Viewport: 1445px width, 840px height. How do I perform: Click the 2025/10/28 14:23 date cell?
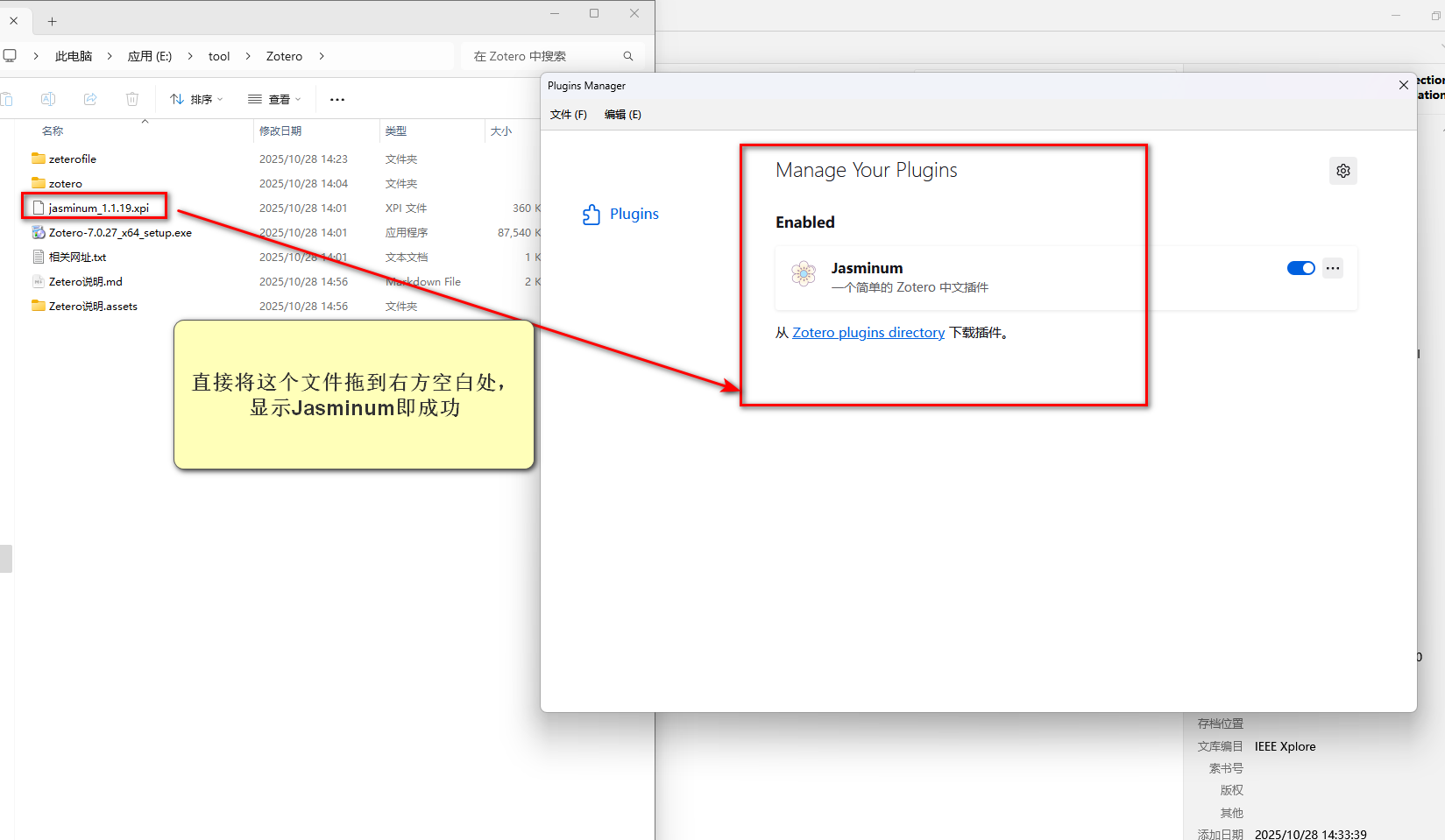[303, 159]
